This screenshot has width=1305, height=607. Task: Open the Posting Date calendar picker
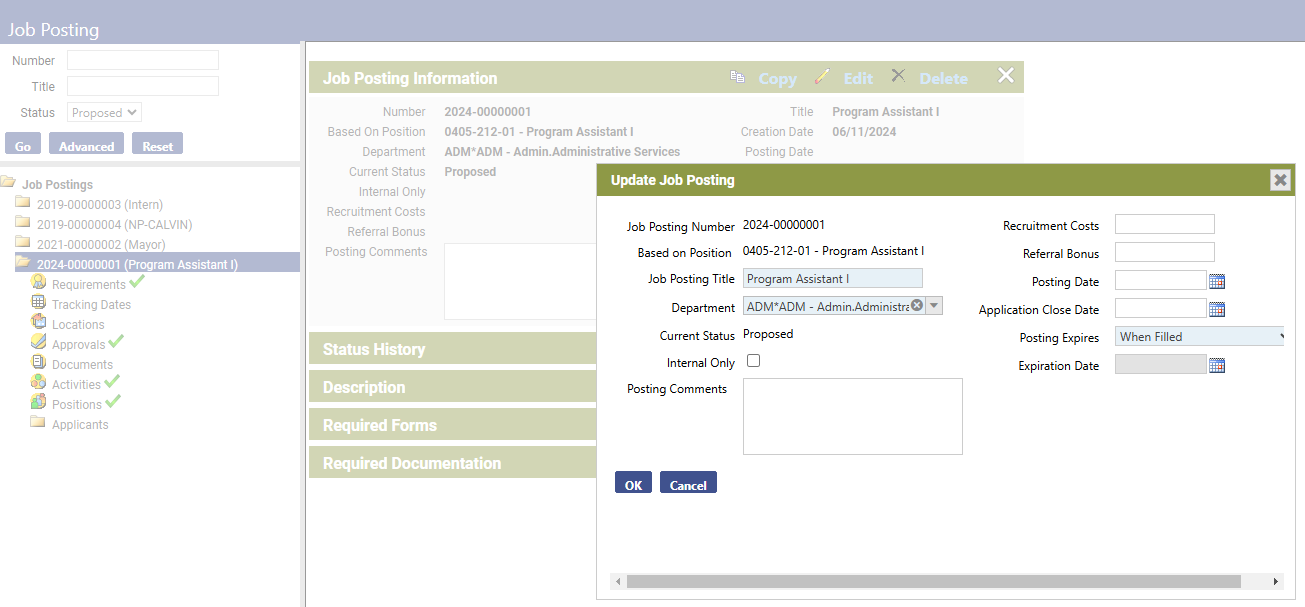(x=1217, y=282)
